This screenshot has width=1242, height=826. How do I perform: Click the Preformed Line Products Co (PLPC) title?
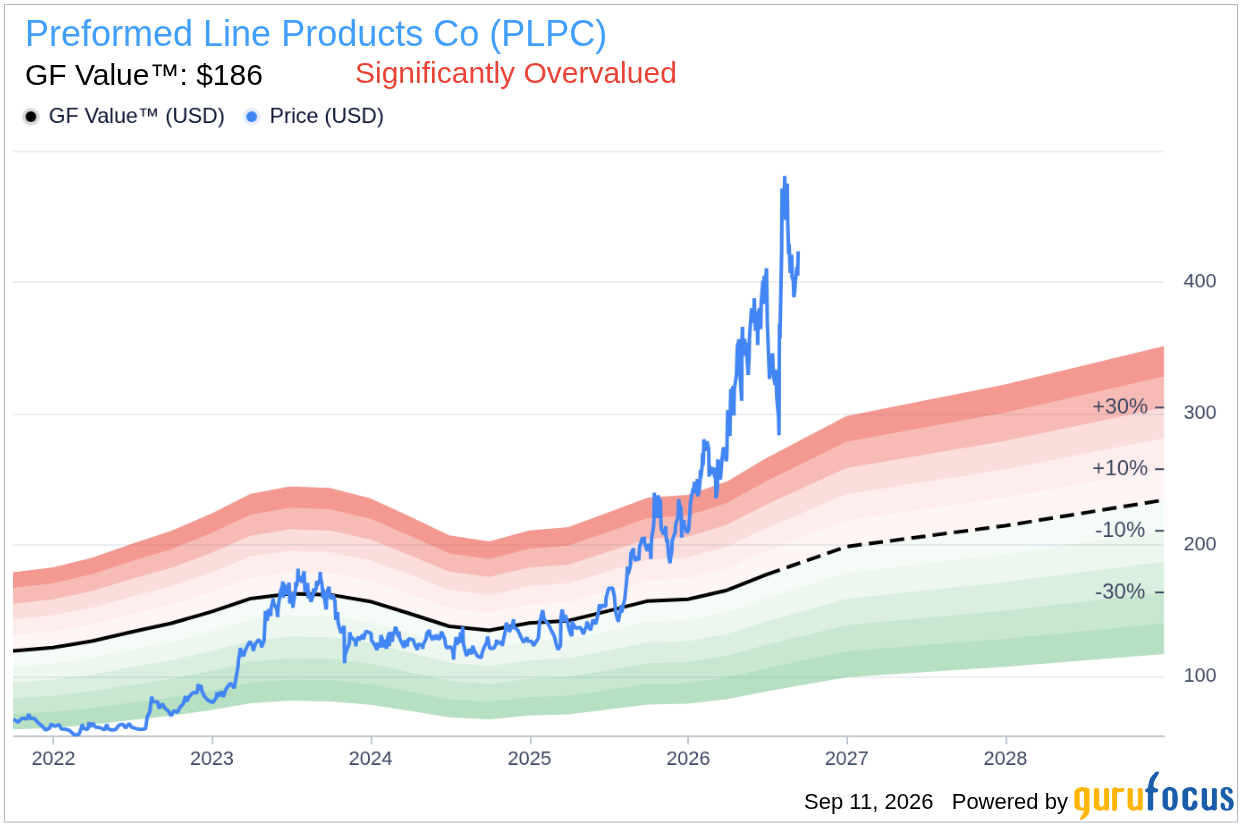pyautogui.click(x=316, y=34)
